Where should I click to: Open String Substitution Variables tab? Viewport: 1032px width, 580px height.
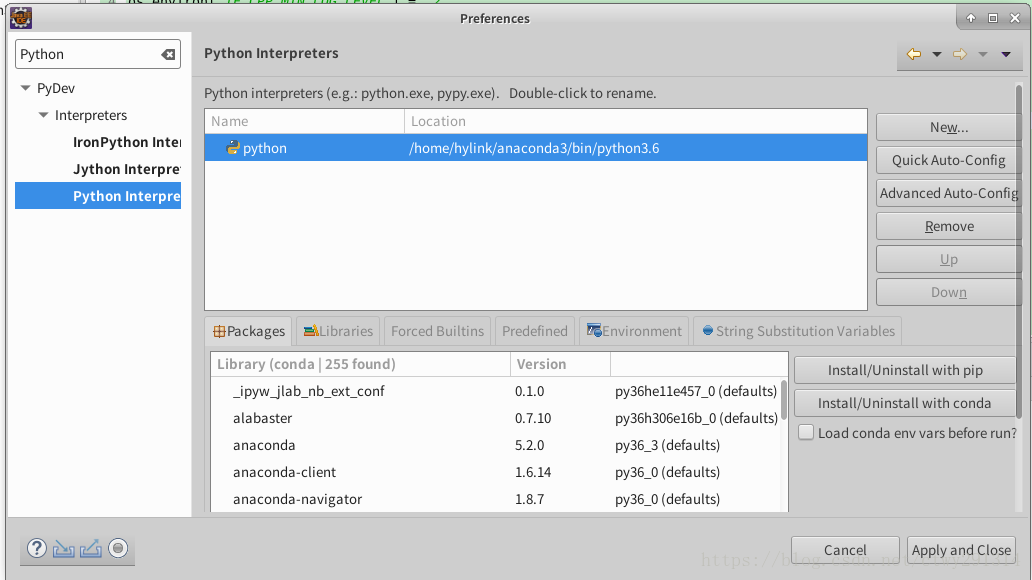798,331
